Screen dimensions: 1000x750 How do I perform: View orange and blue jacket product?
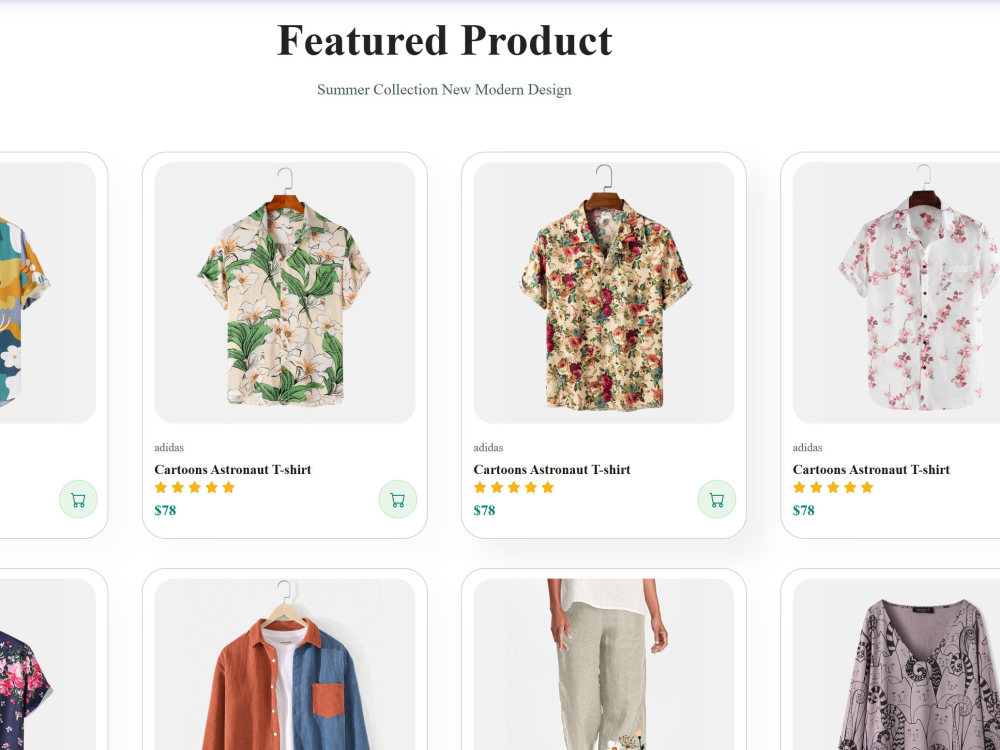284,664
